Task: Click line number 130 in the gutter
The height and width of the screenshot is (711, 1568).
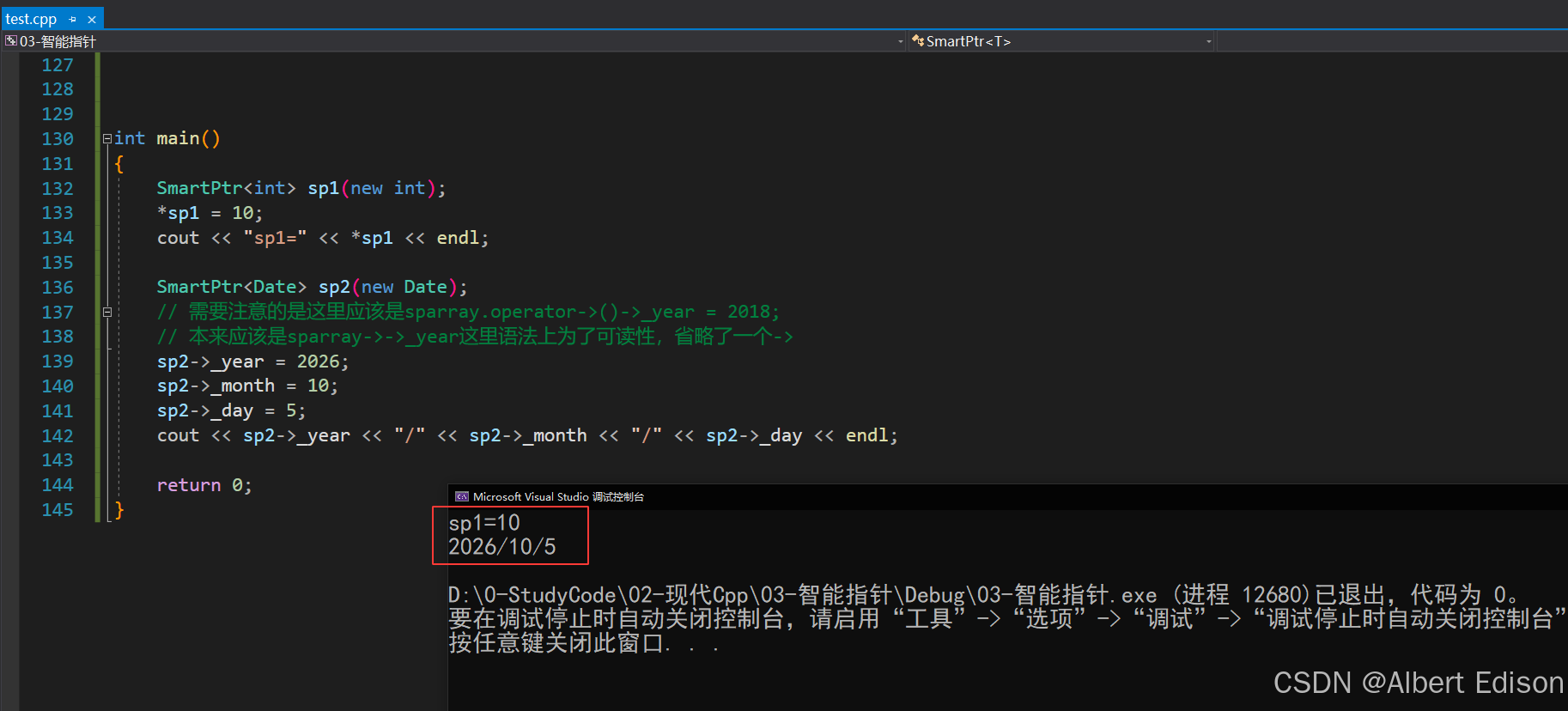Action: (x=58, y=138)
